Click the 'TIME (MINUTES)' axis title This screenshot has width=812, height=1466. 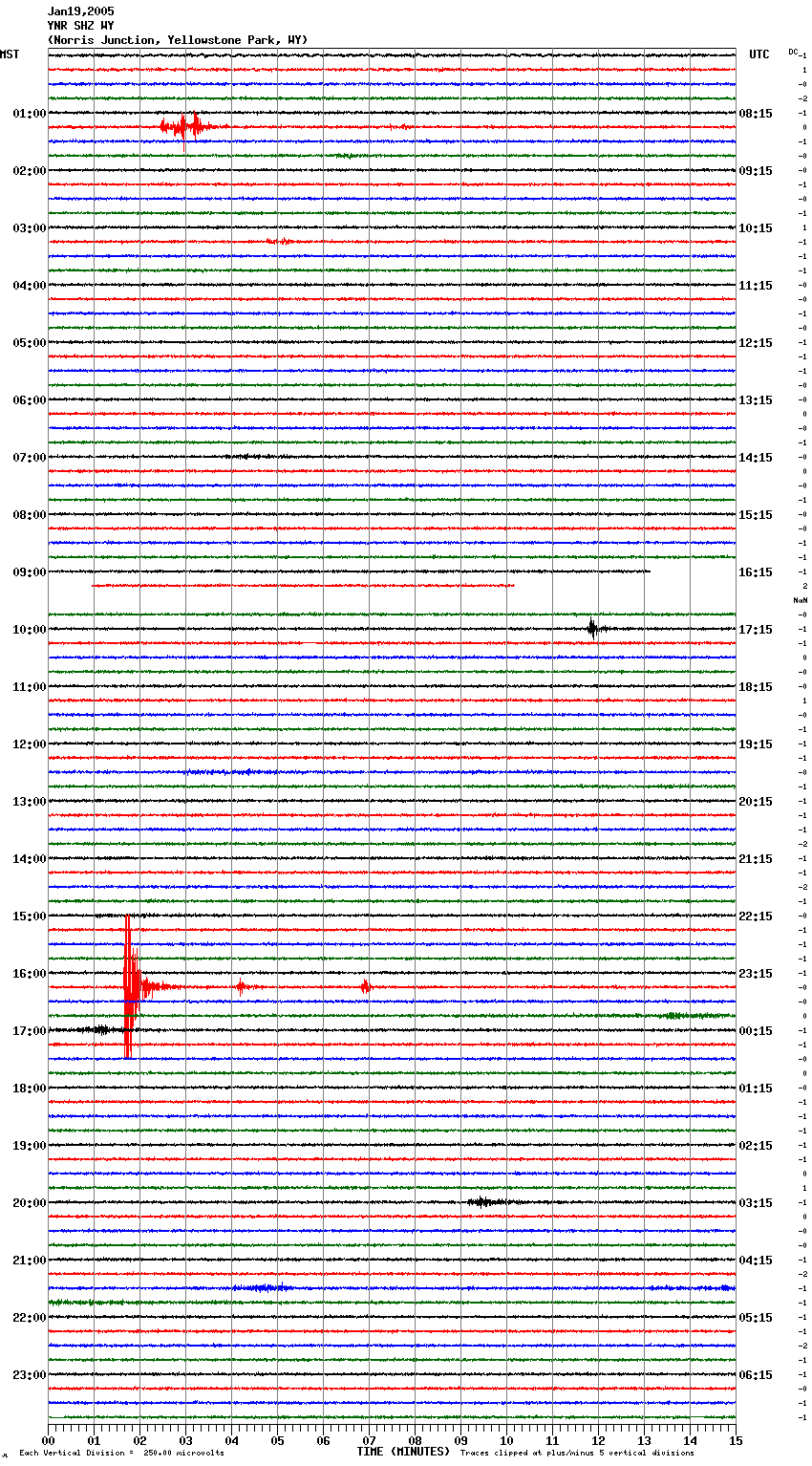[403, 1452]
